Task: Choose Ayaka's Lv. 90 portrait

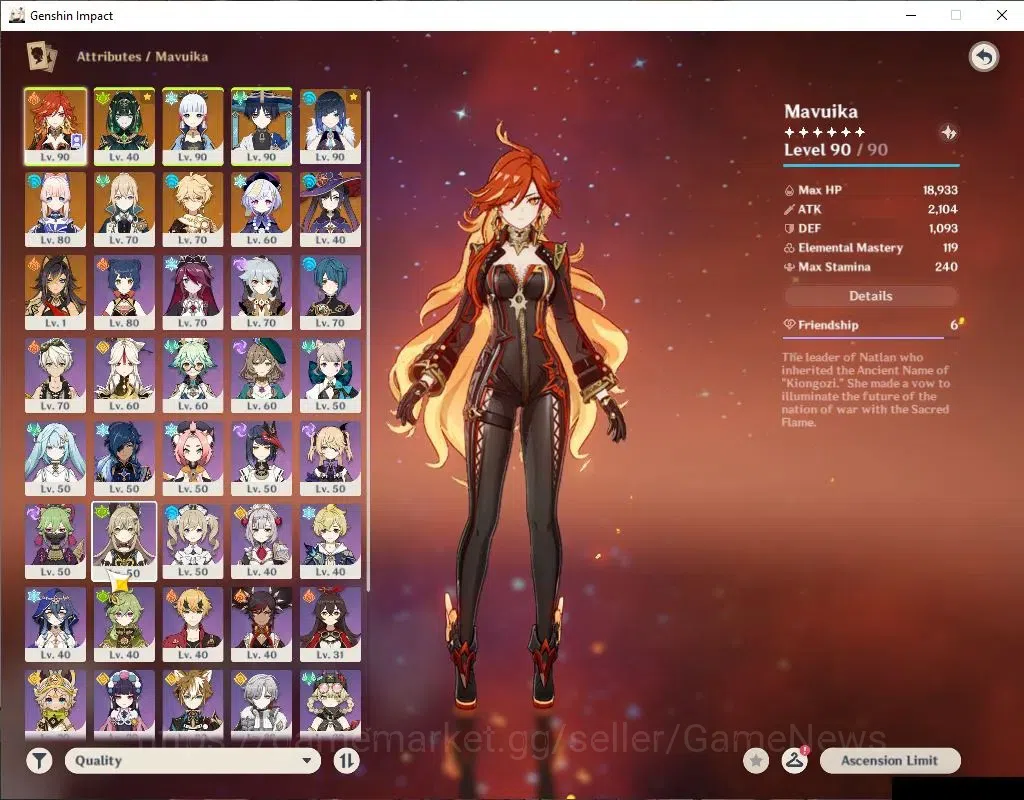Action: click(x=193, y=126)
